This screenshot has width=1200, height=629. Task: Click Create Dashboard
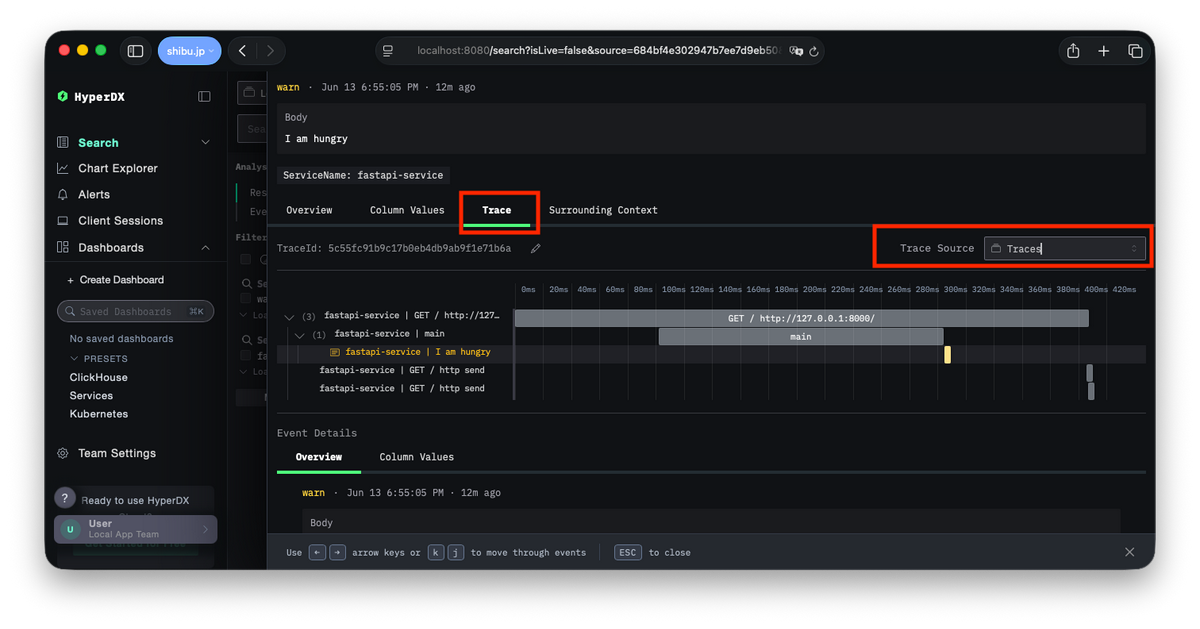(115, 280)
